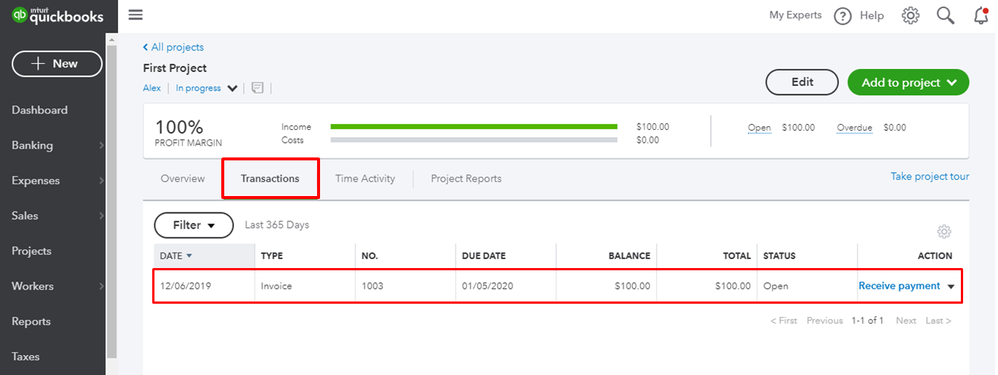Click the 100% profit margin figure
This screenshot has height=375, width=998.
[179, 127]
